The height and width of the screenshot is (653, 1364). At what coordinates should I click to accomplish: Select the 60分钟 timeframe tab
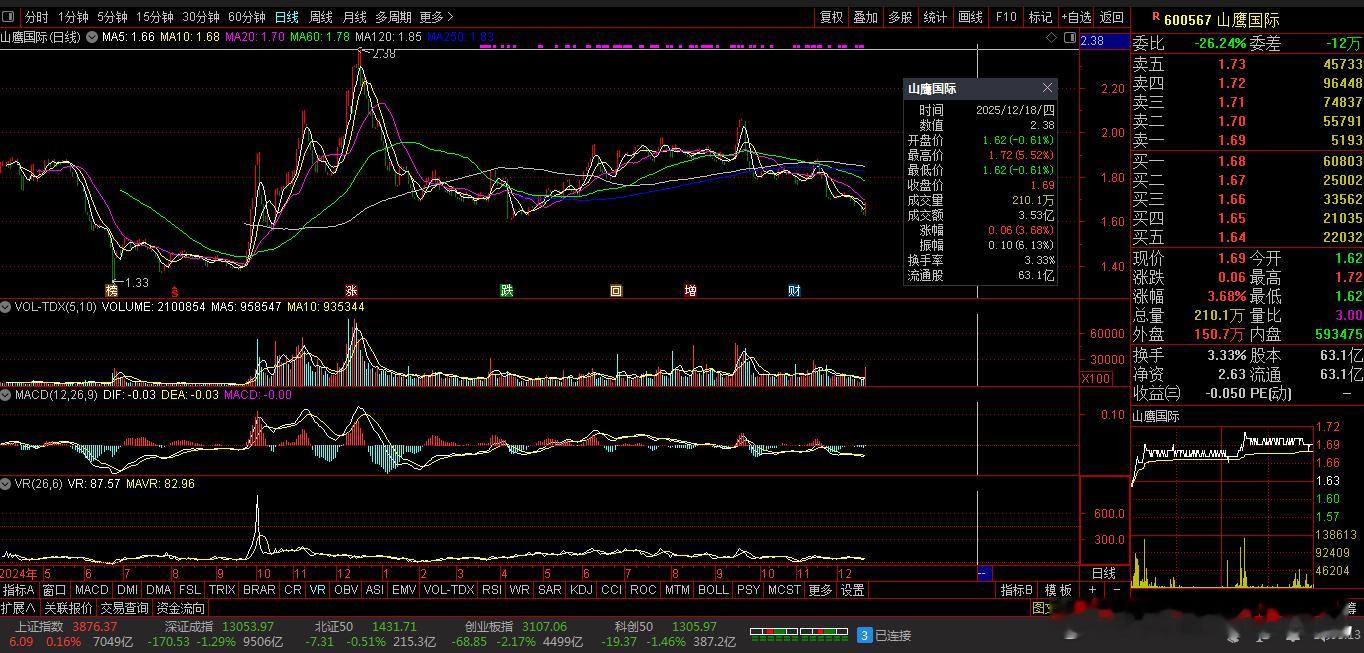247,17
